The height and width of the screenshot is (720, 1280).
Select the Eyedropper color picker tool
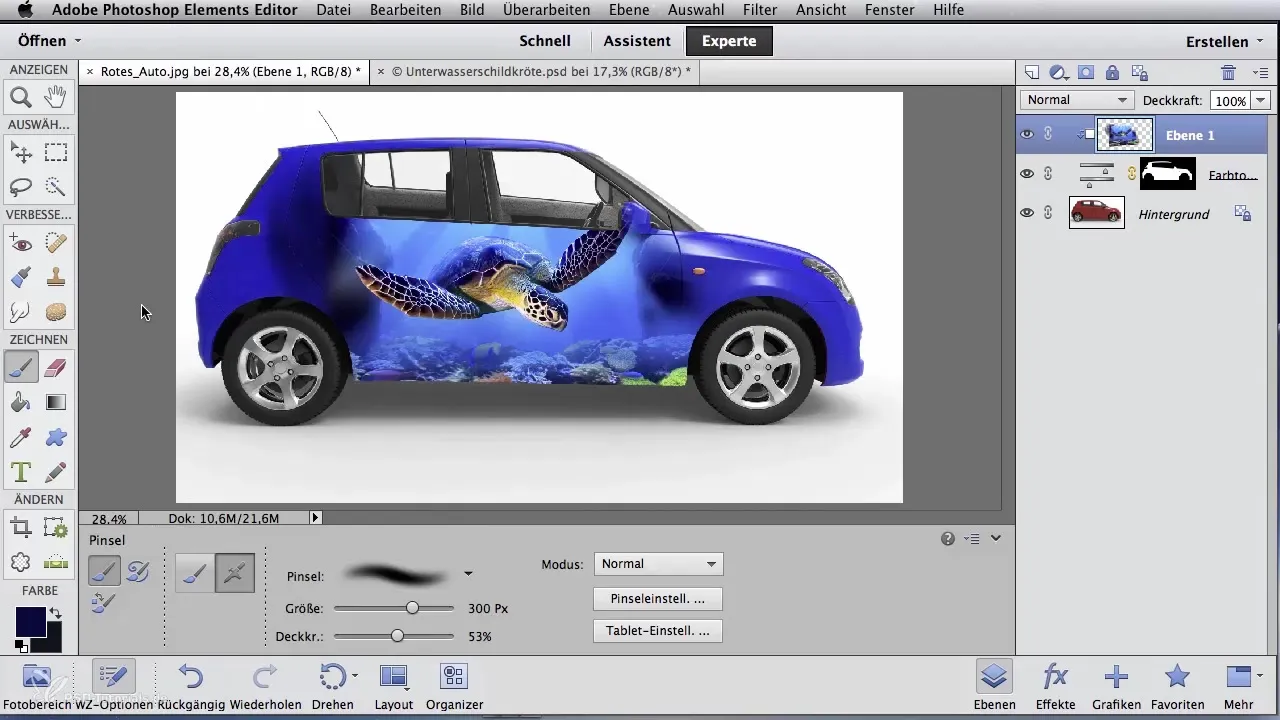21,437
